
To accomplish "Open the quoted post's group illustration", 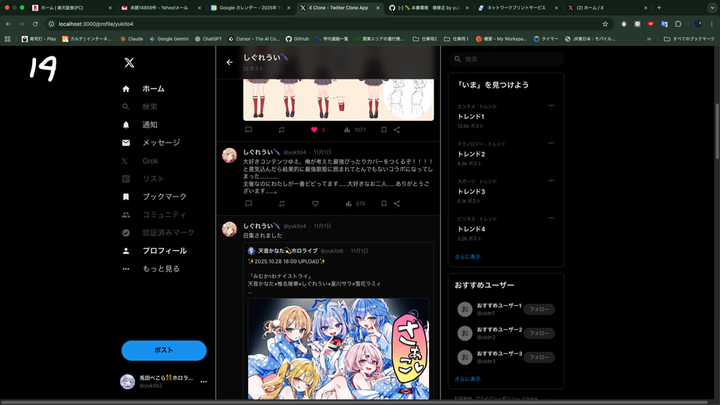I will tap(338, 349).
